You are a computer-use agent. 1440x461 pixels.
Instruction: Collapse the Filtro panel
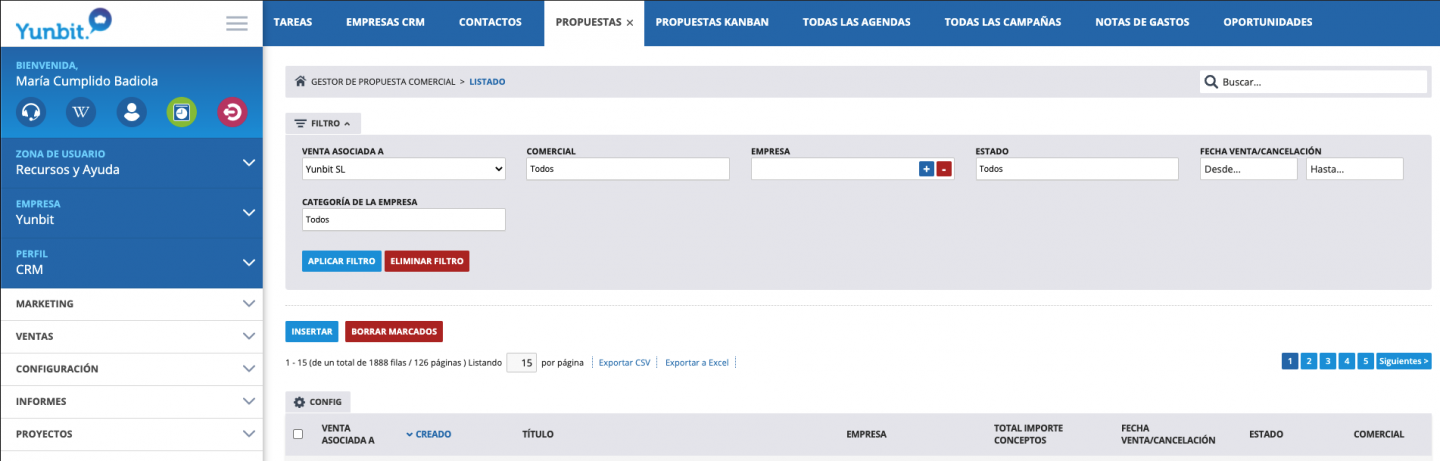323,124
